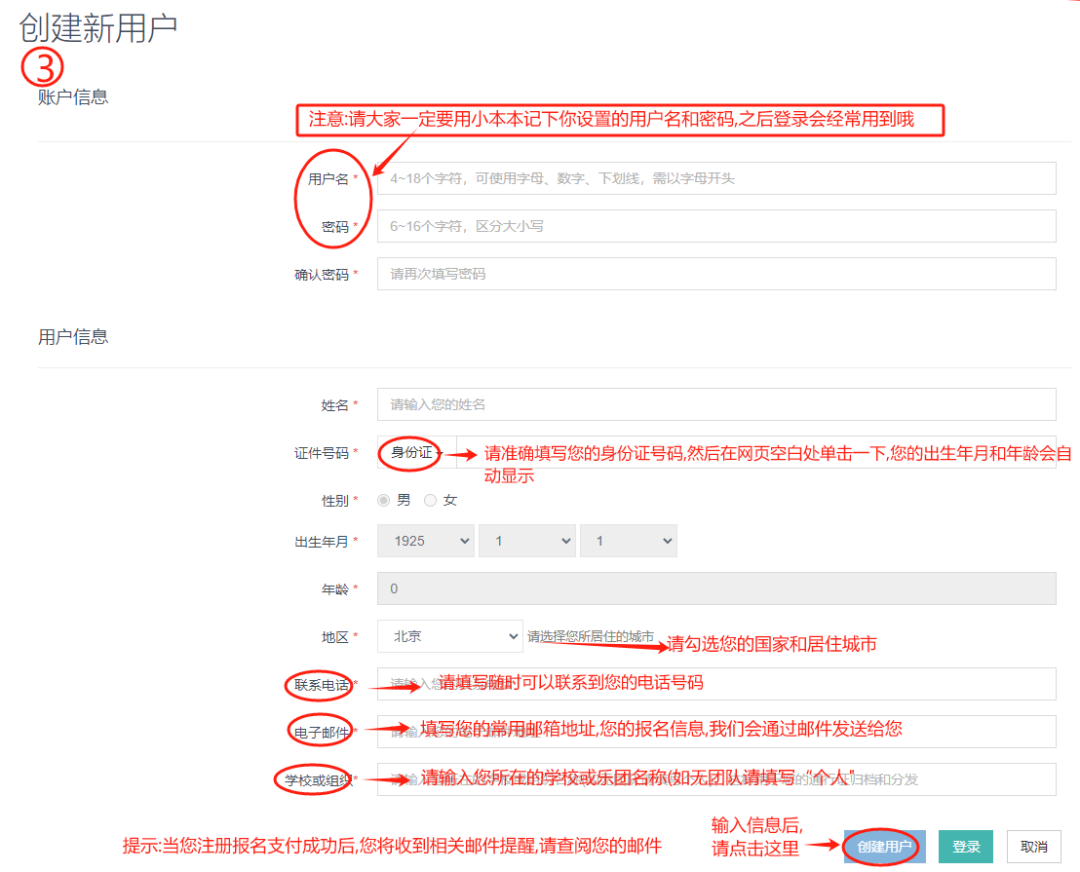This screenshot has height=872, width=1080.
Task: Select the 女 gender radio button
Action: [x=431, y=500]
